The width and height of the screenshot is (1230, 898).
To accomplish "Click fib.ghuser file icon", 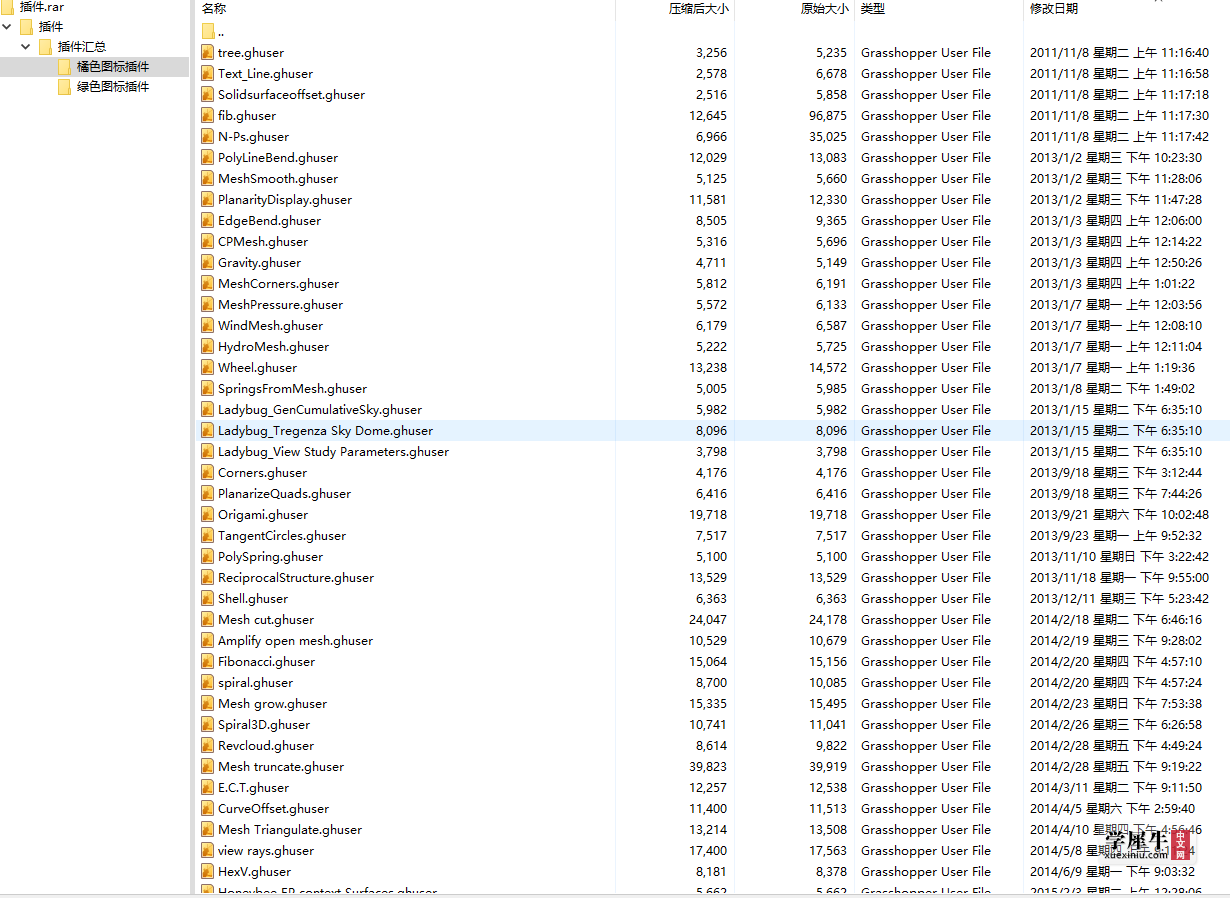I will (x=208, y=115).
